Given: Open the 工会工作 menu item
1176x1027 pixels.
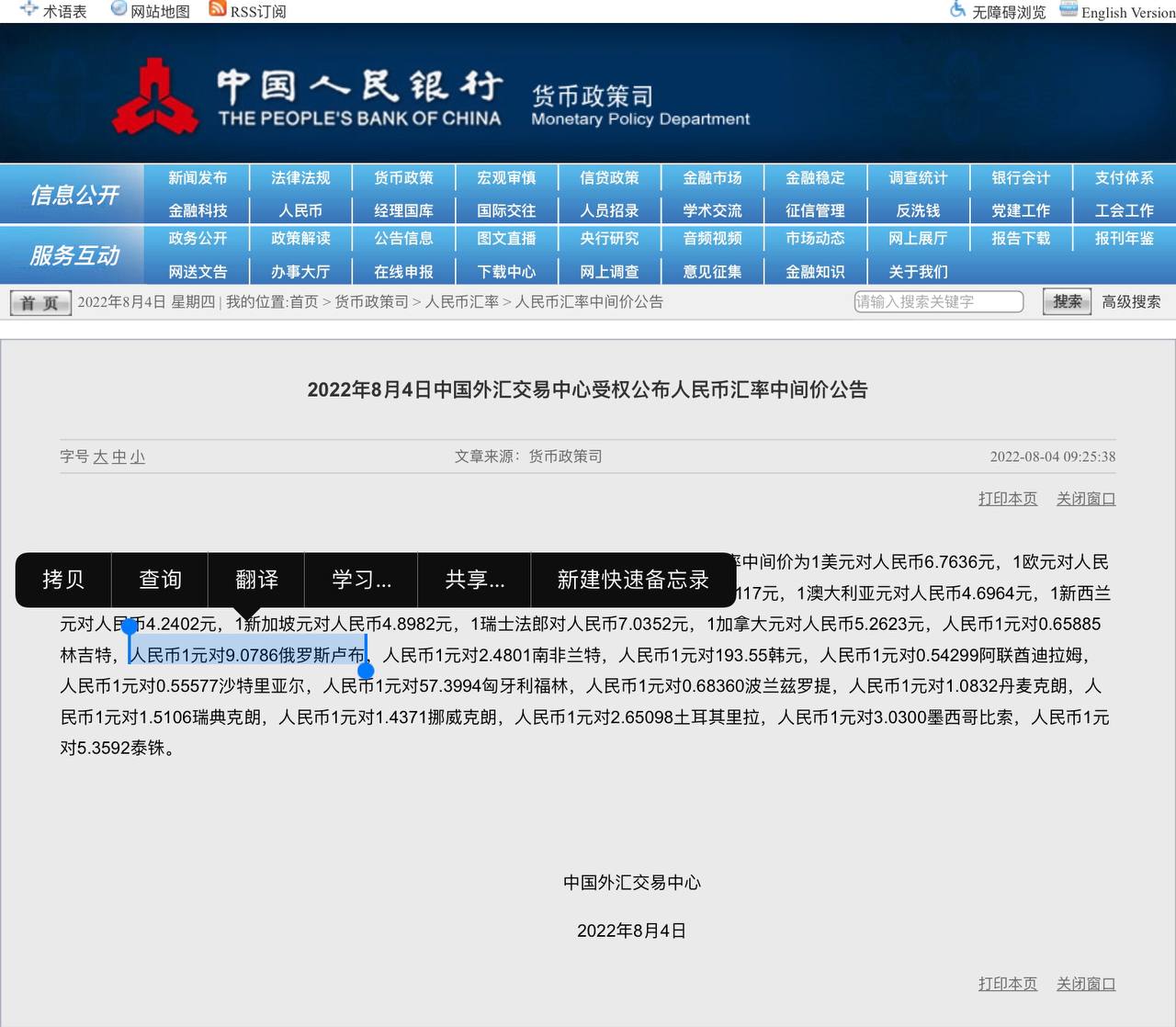Looking at the screenshot, I should (1124, 210).
